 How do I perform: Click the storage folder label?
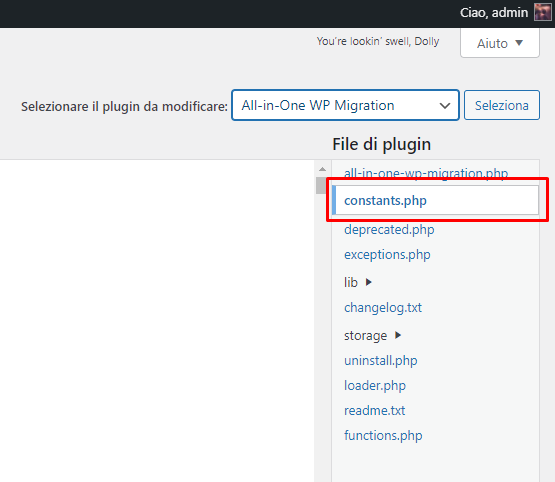[x=366, y=335]
